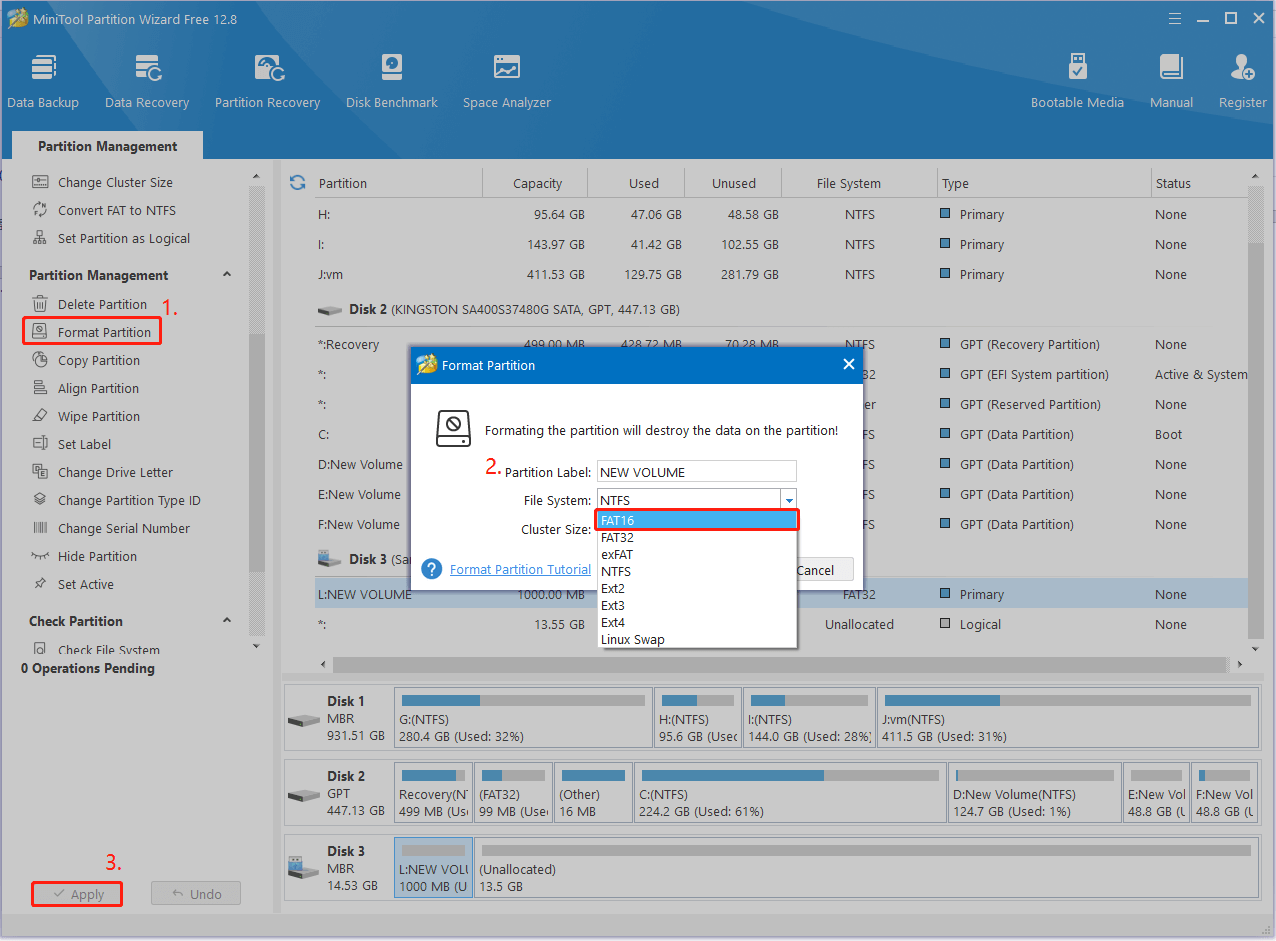
Task: Select the C:(NTFS) block in disk map
Action: [x=790, y=792]
